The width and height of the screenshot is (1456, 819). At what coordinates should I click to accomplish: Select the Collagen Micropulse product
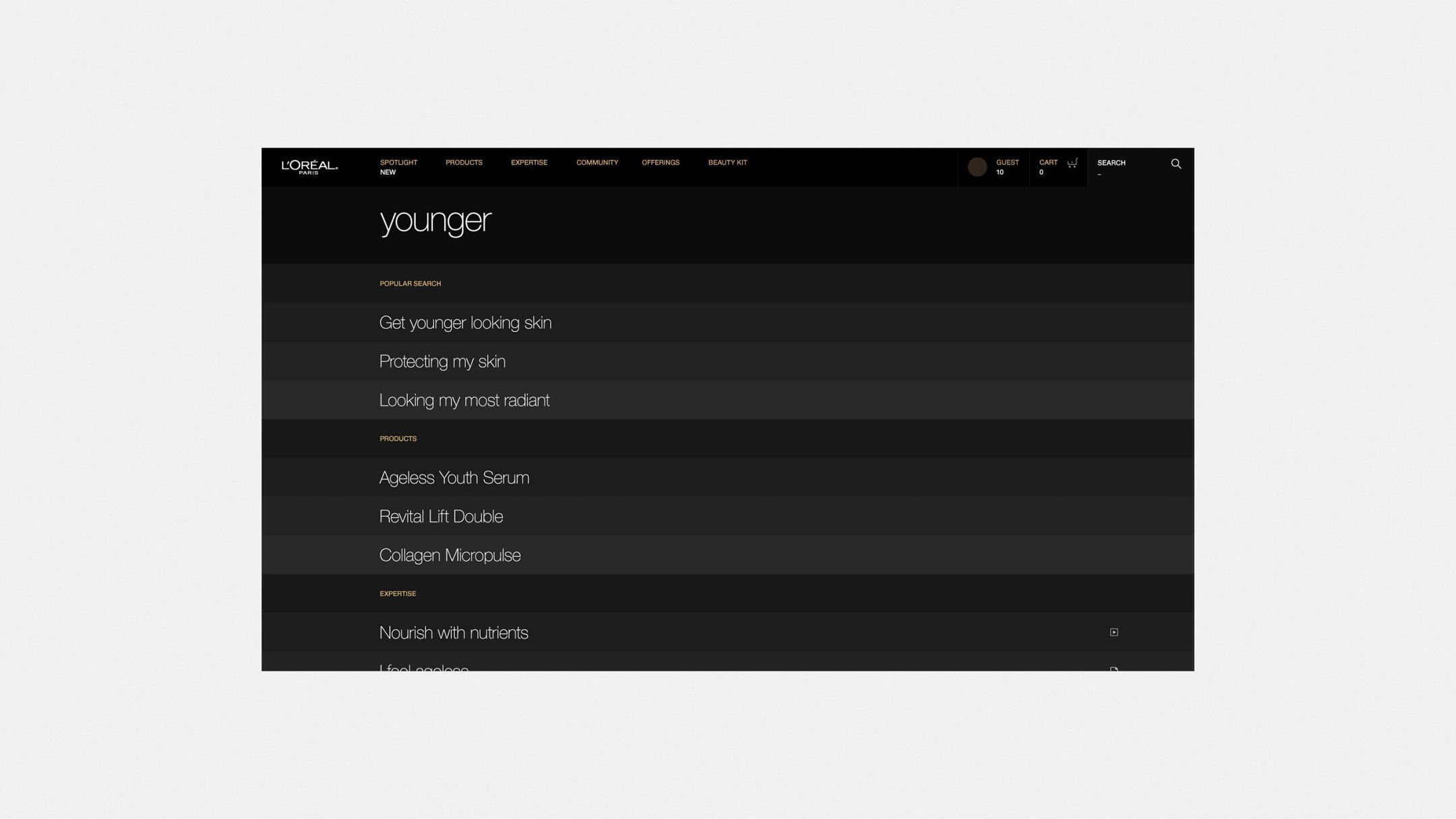point(727,555)
